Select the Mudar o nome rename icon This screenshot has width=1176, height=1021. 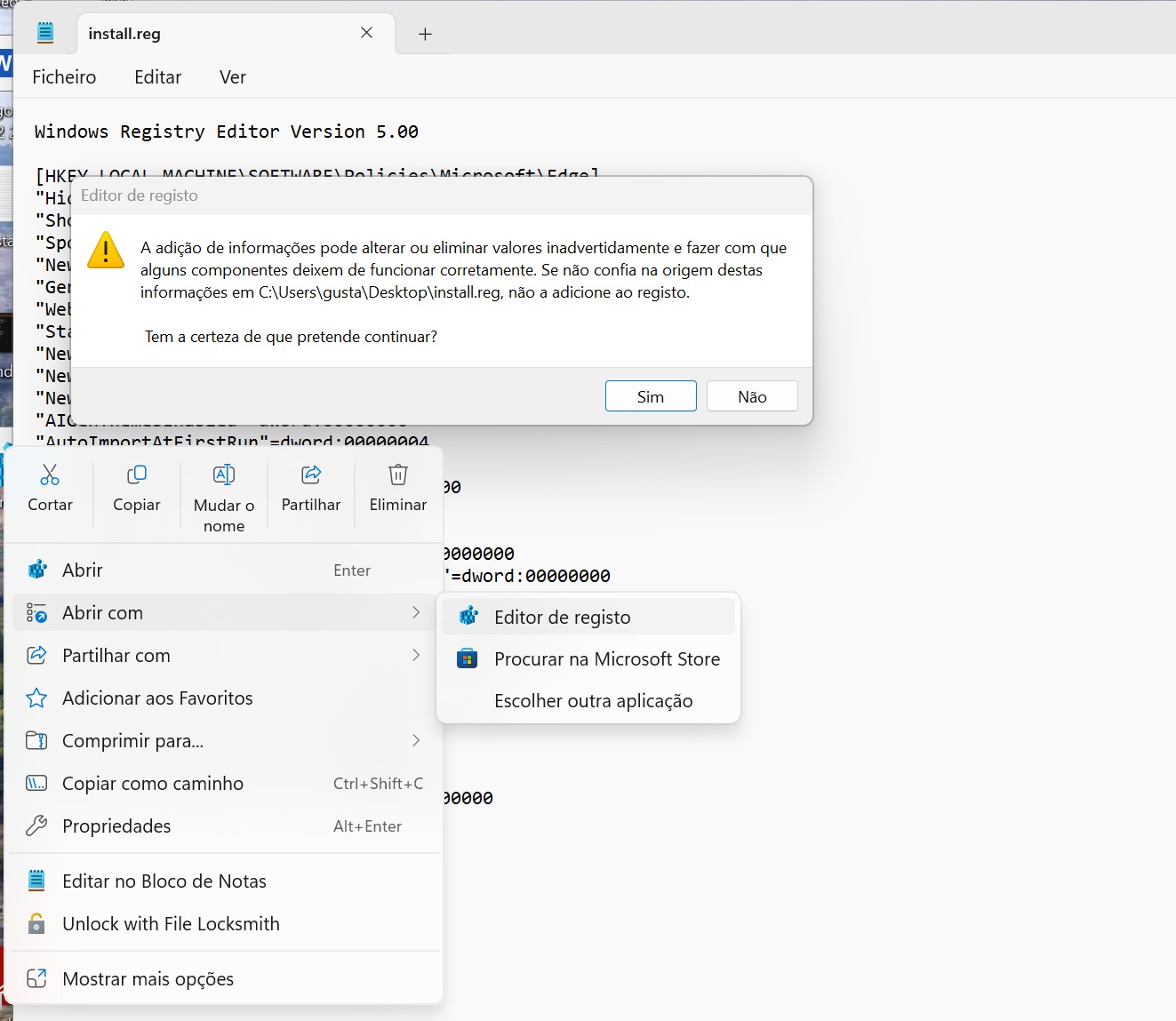tap(224, 475)
